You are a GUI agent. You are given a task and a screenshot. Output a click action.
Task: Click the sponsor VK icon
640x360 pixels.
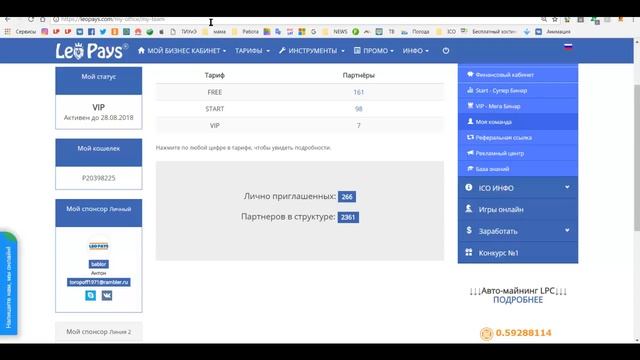pos(107,295)
